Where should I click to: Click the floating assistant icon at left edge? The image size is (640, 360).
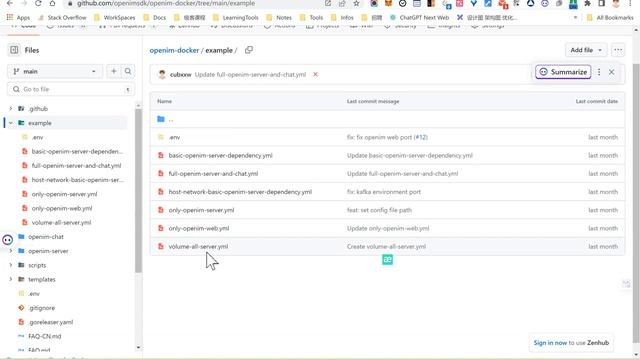tap(7, 240)
